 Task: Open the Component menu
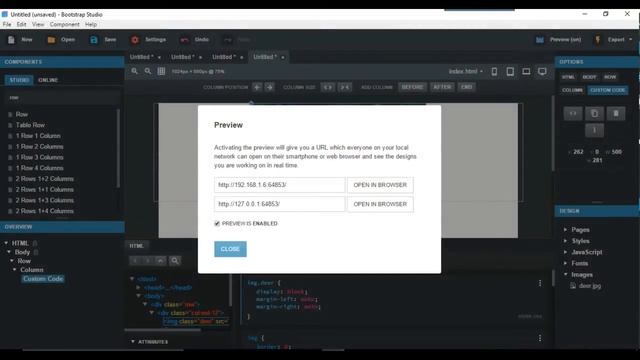64,24
